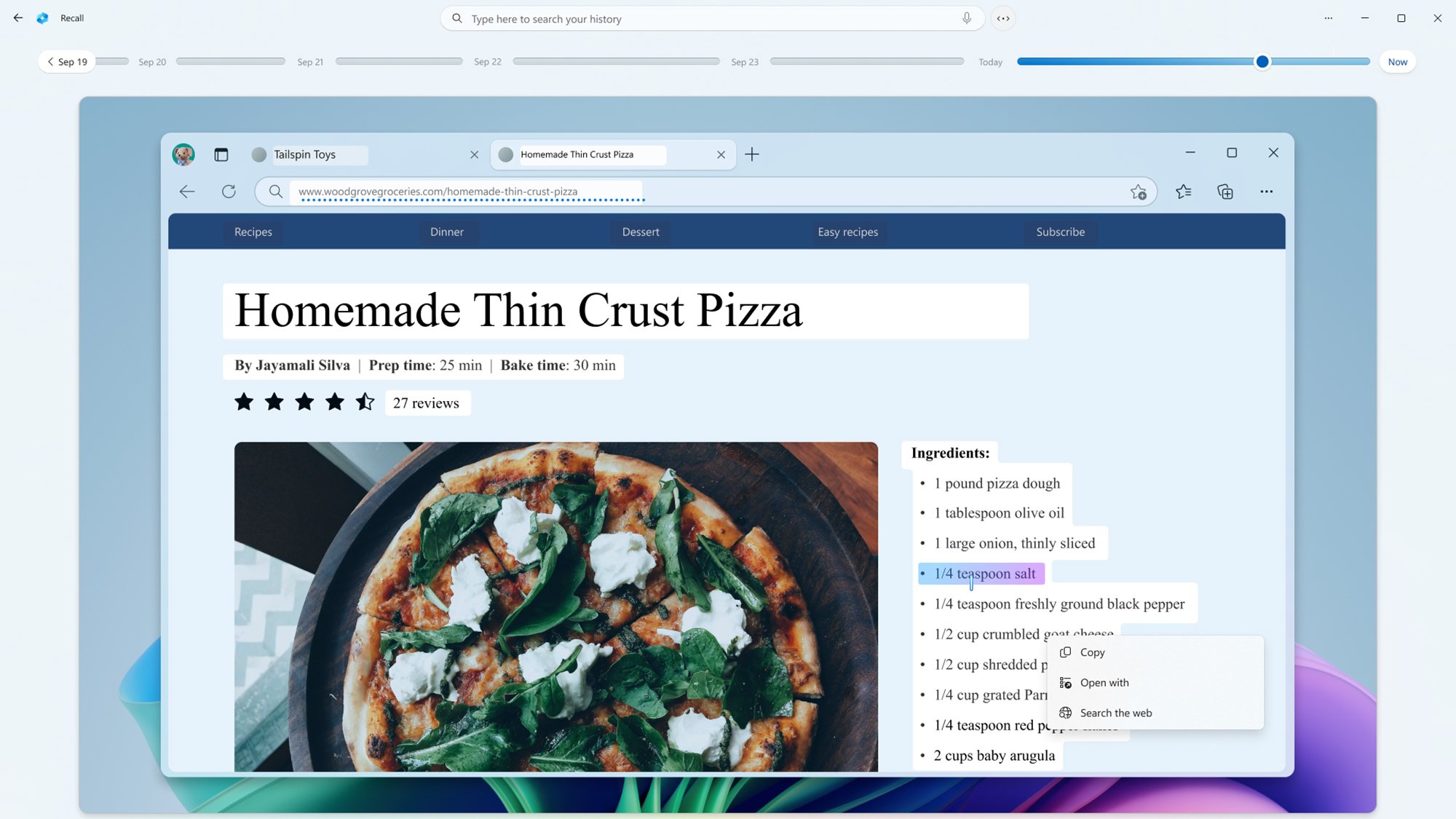Go back to Sep 19 timeline
Viewport: 1456px width, 819px height.
tap(67, 62)
